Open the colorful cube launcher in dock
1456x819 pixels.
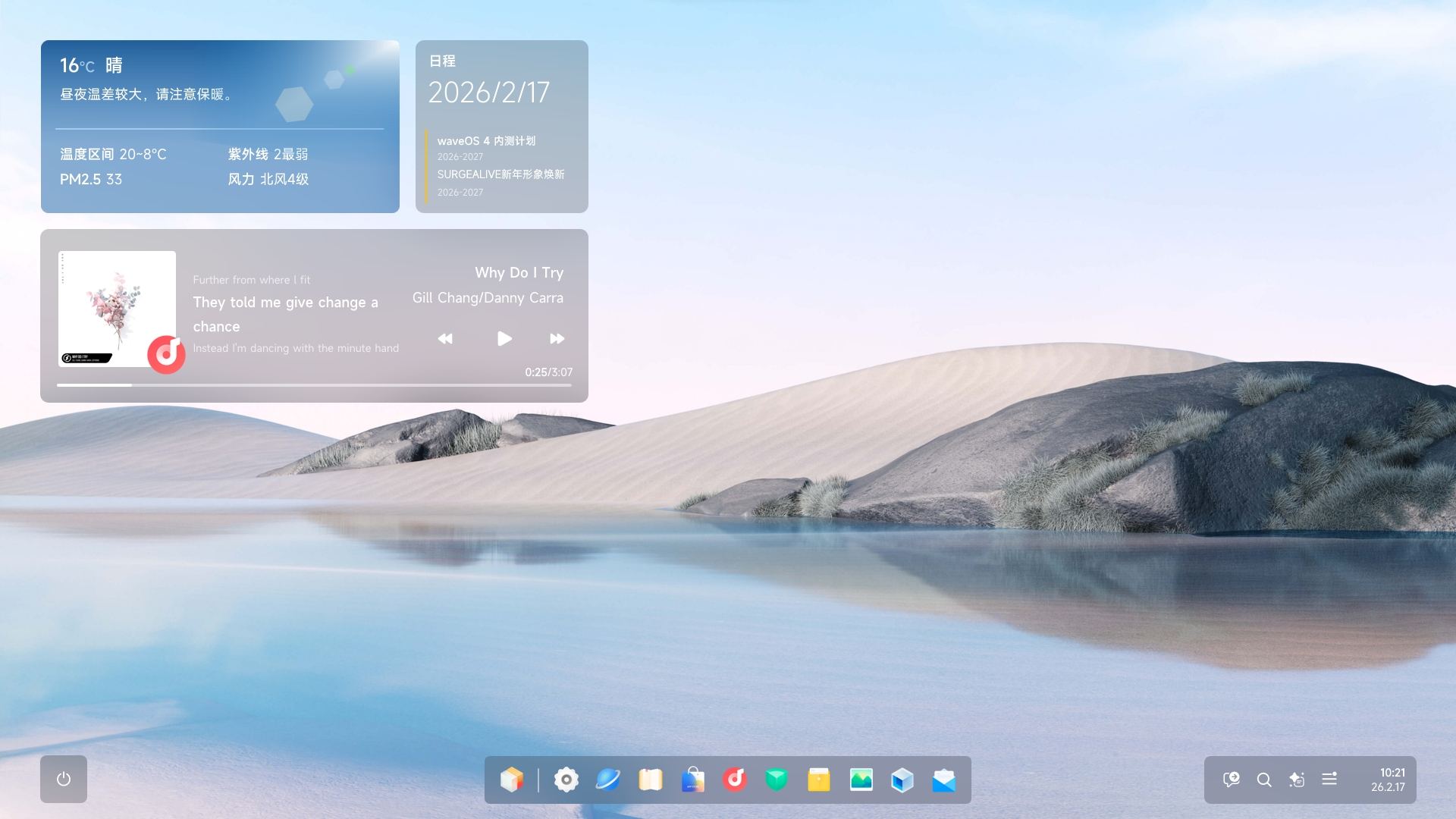coord(512,780)
